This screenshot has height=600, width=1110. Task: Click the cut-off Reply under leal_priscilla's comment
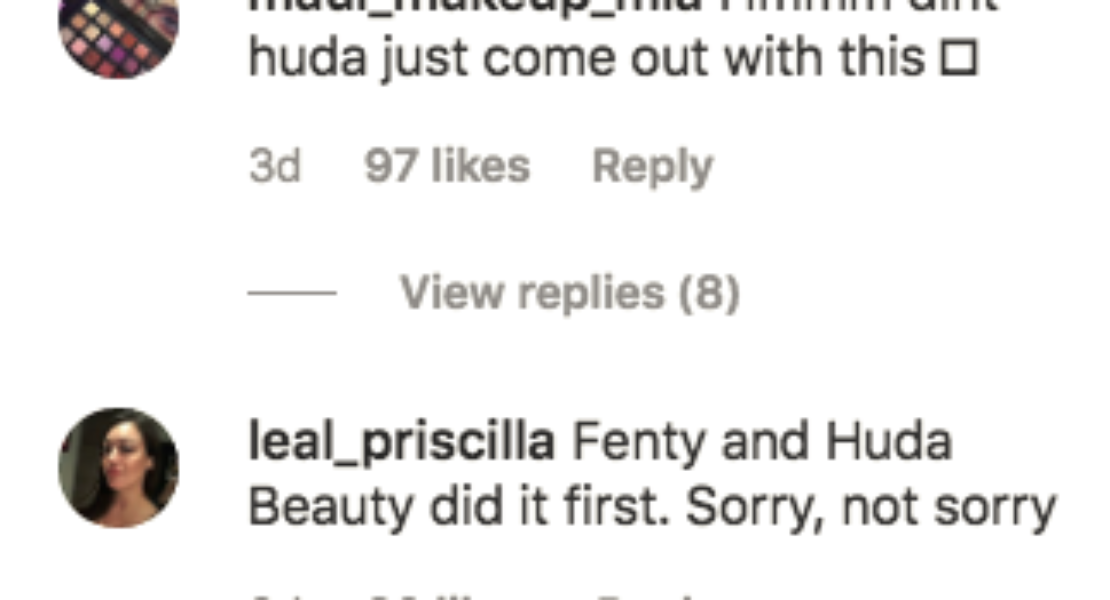point(652,596)
